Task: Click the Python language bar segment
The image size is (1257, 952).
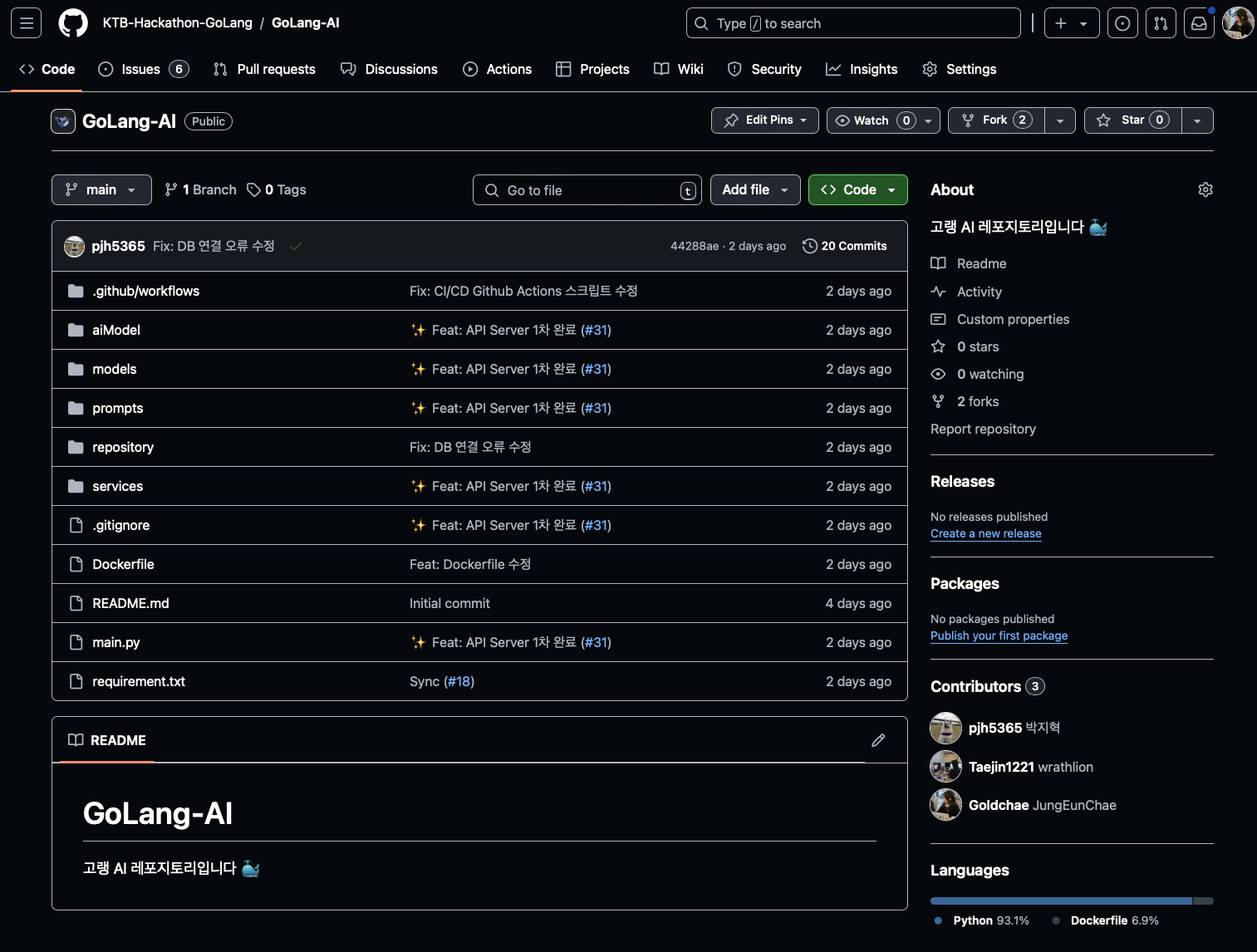Action: pos(1061,900)
